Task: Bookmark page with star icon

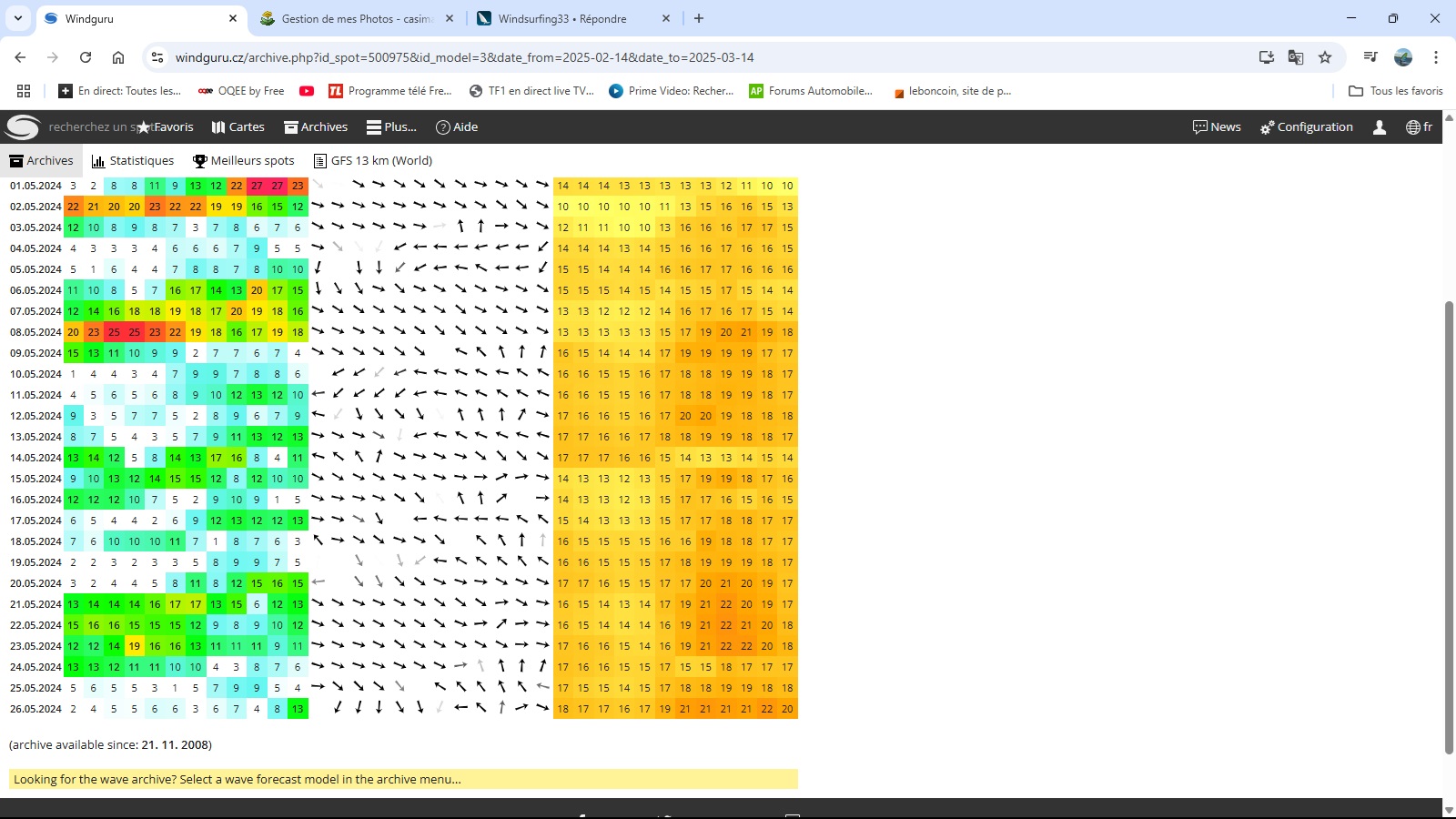Action: (x=1325, y=57)
